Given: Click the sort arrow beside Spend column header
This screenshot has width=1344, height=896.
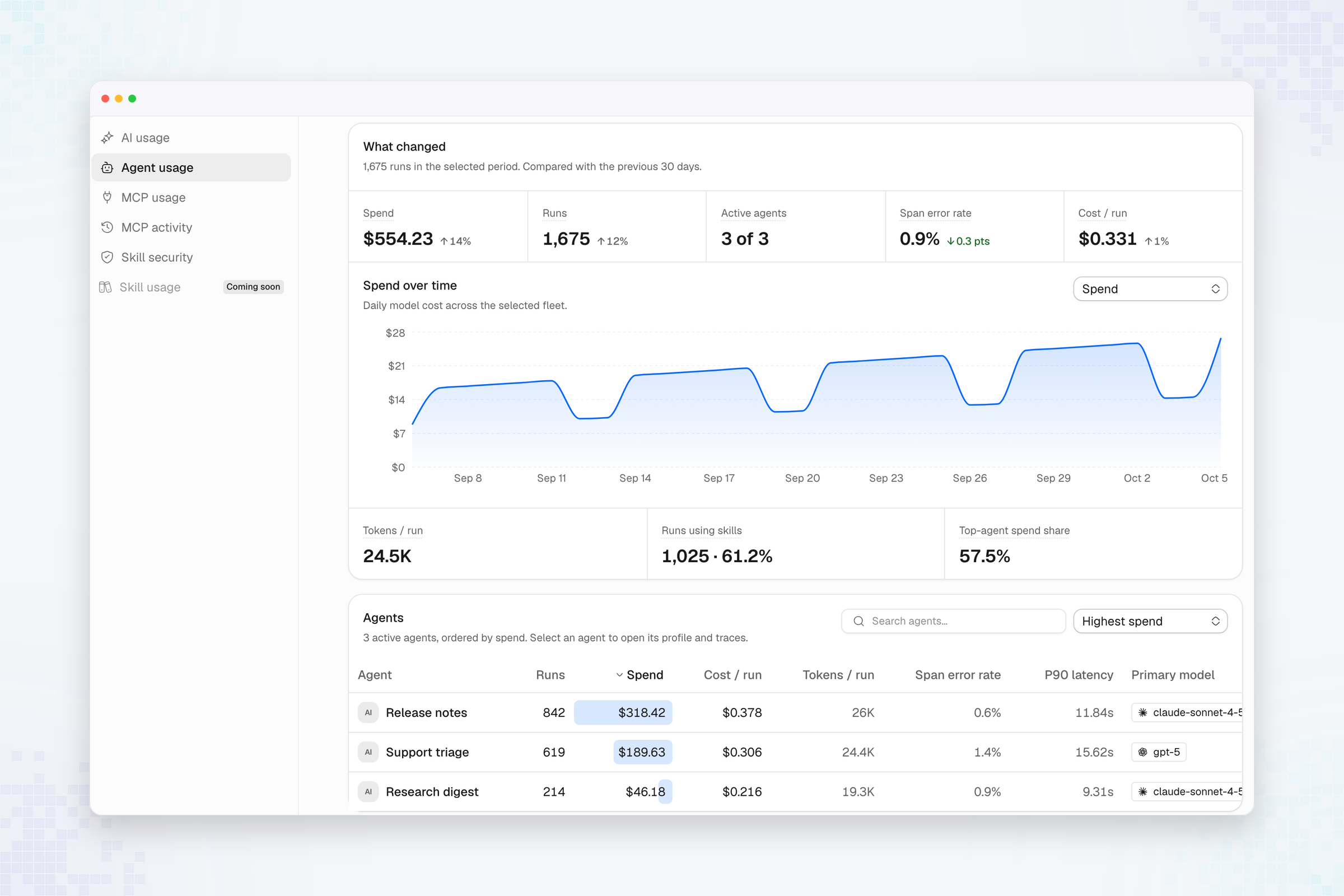Looking at the screenshot, I should point(619,675).
